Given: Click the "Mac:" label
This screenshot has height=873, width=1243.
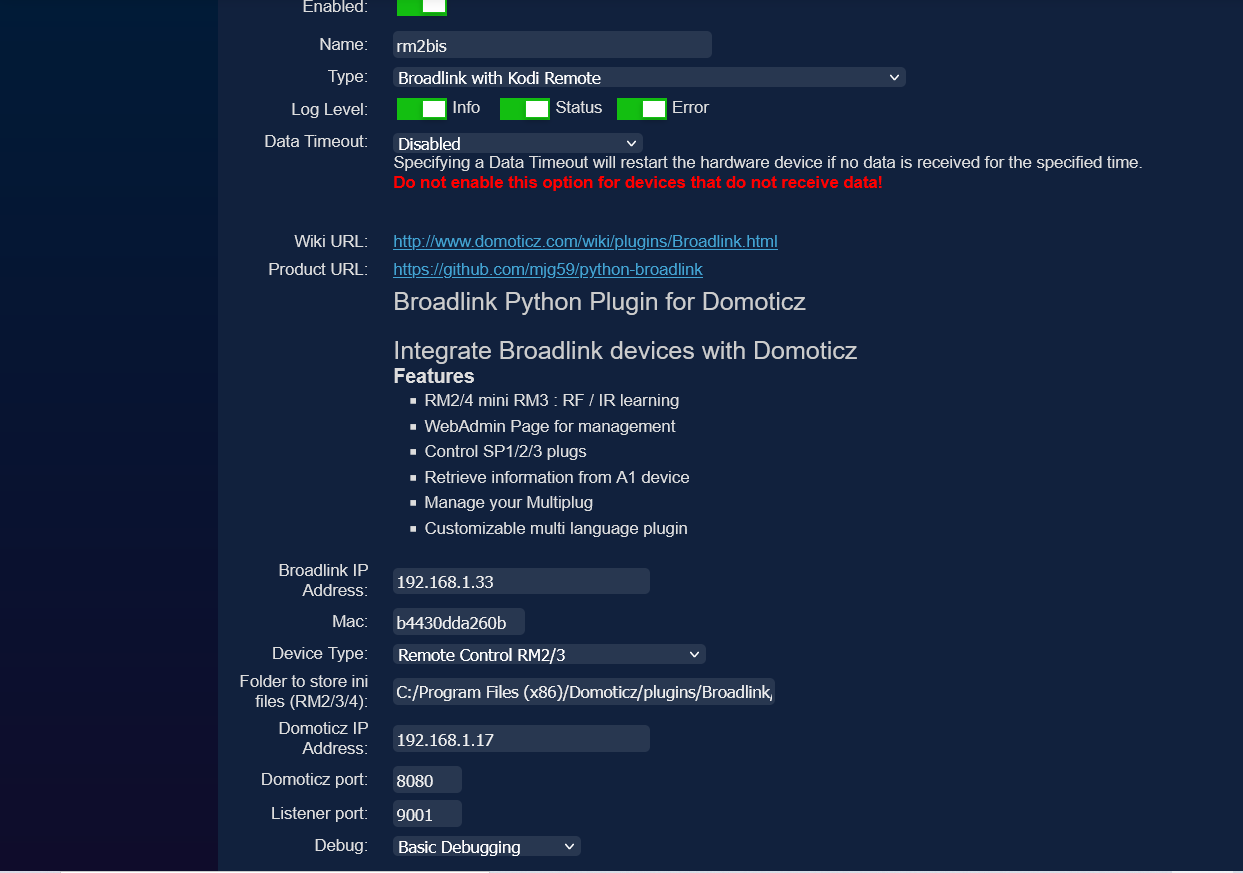Looking at the screenshot, I should [350, 622].
